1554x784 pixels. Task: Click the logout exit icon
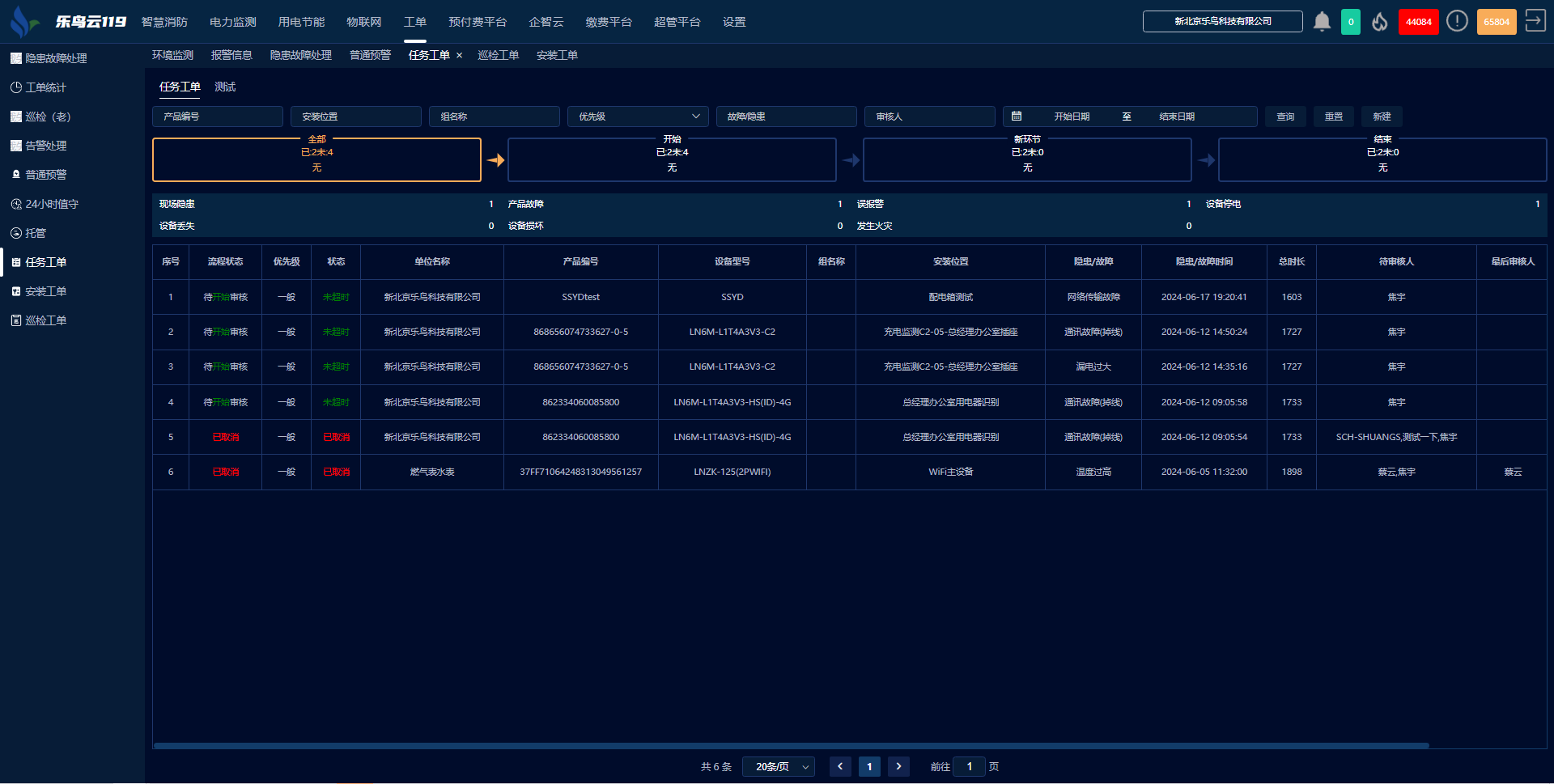click(1535, 21)
